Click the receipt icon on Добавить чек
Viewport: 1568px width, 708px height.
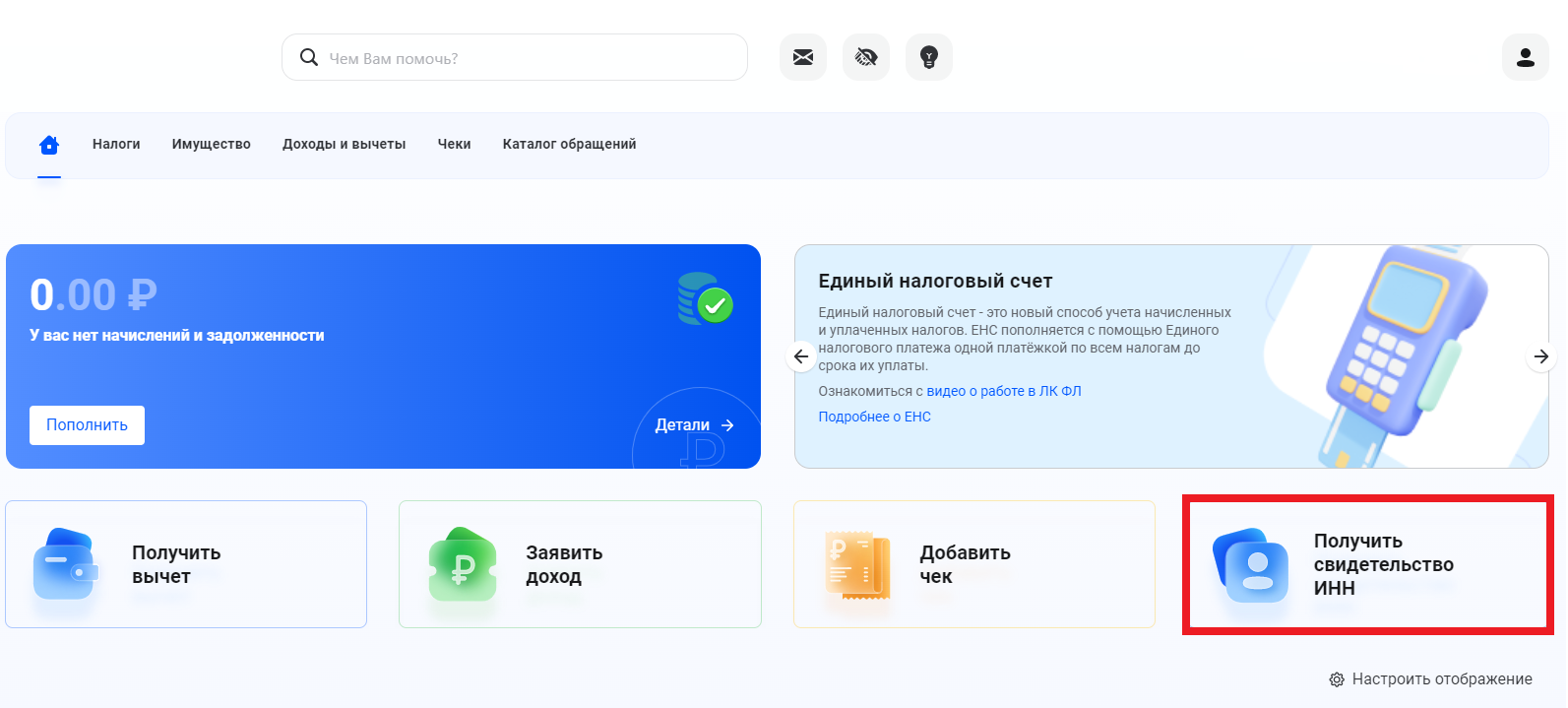[x=858, y=565]
